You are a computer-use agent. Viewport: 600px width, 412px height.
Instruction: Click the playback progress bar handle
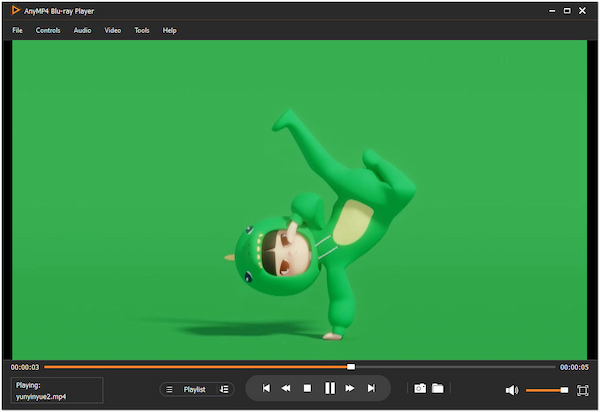351,367
